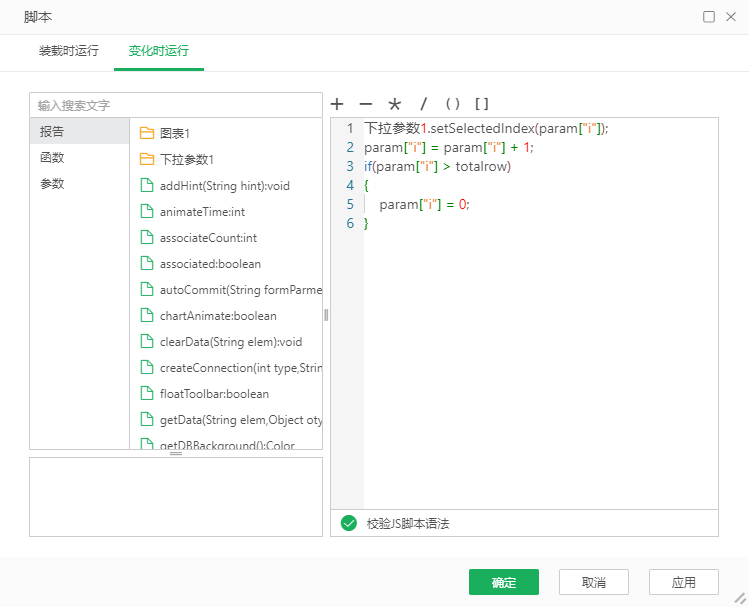Click horizontal splitter handle below function list
The height and width of the screenshot is (607, 749).
pos(176,453)
